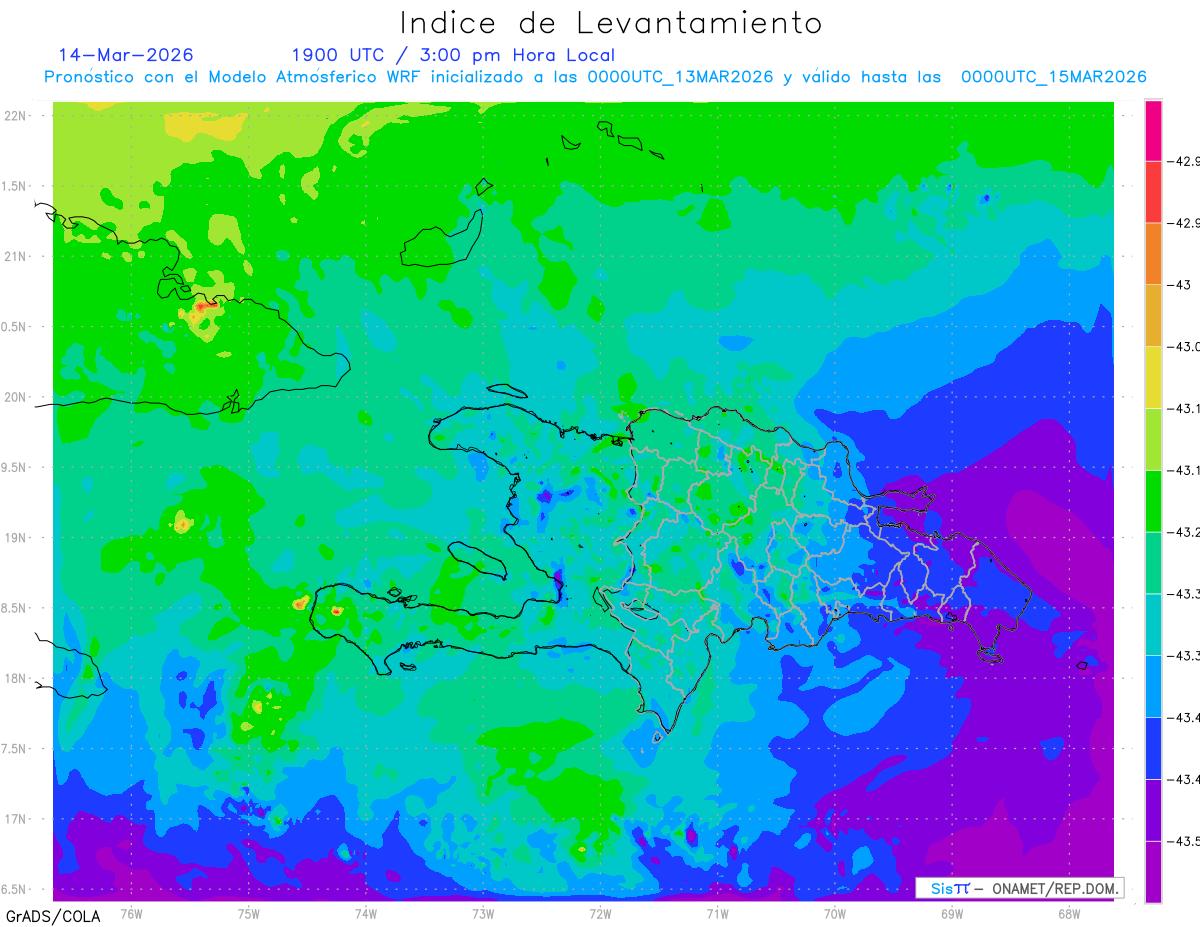Click the '69W' longitude label

[x=952, y=912]
